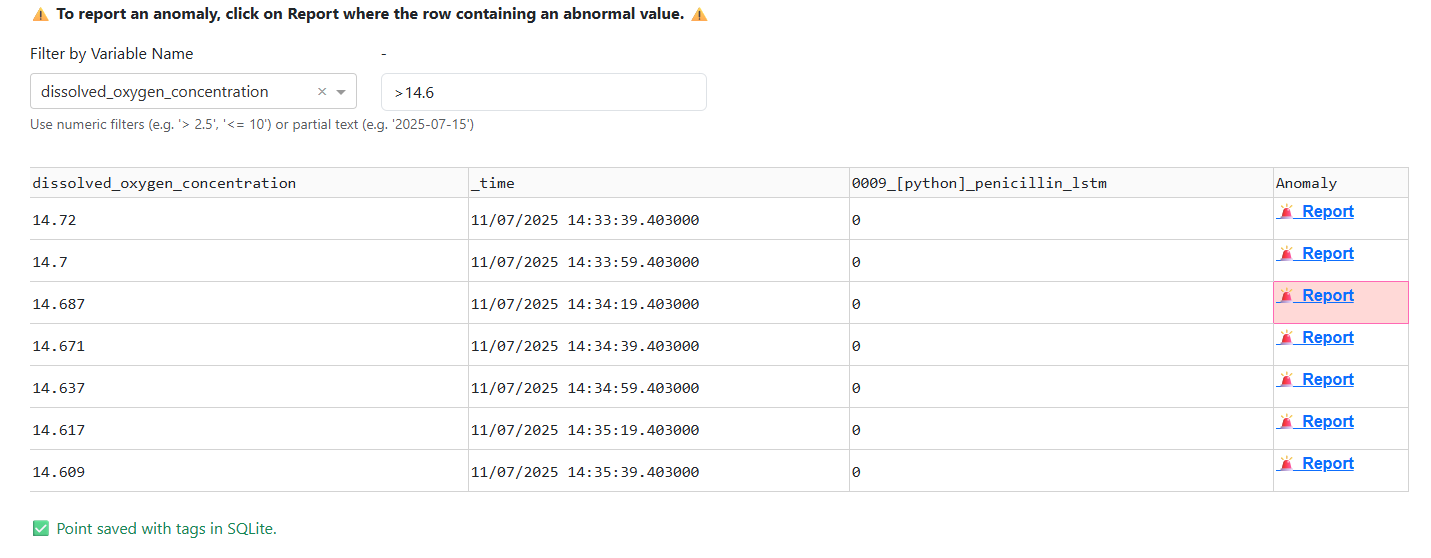The width and height of the screenshot is (1431, 558).
Task: Report the anomaly for the 14.7 row
Action: click(x=1327, y=254)
